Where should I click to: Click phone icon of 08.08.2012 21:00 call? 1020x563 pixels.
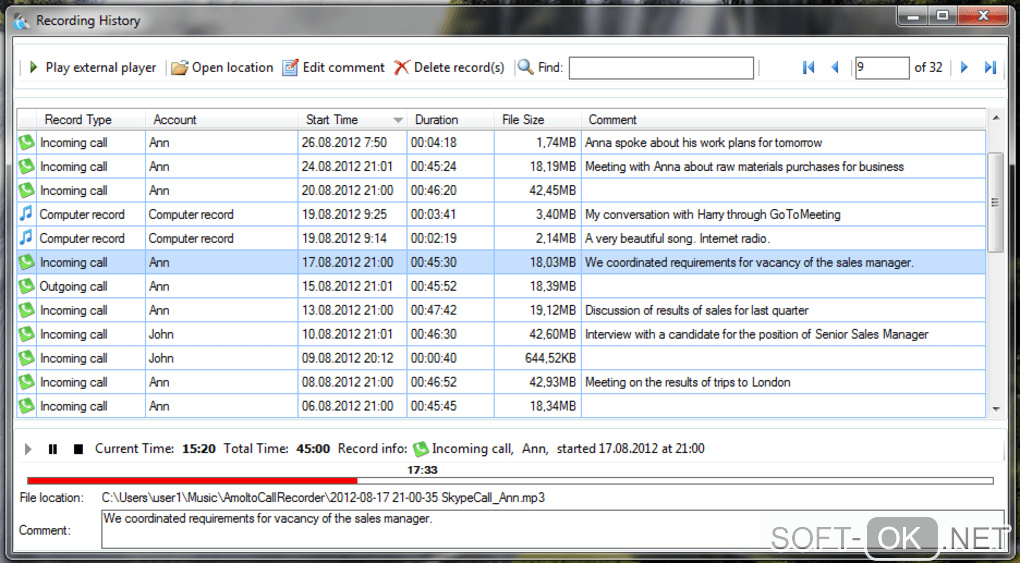tap(26, 382)
